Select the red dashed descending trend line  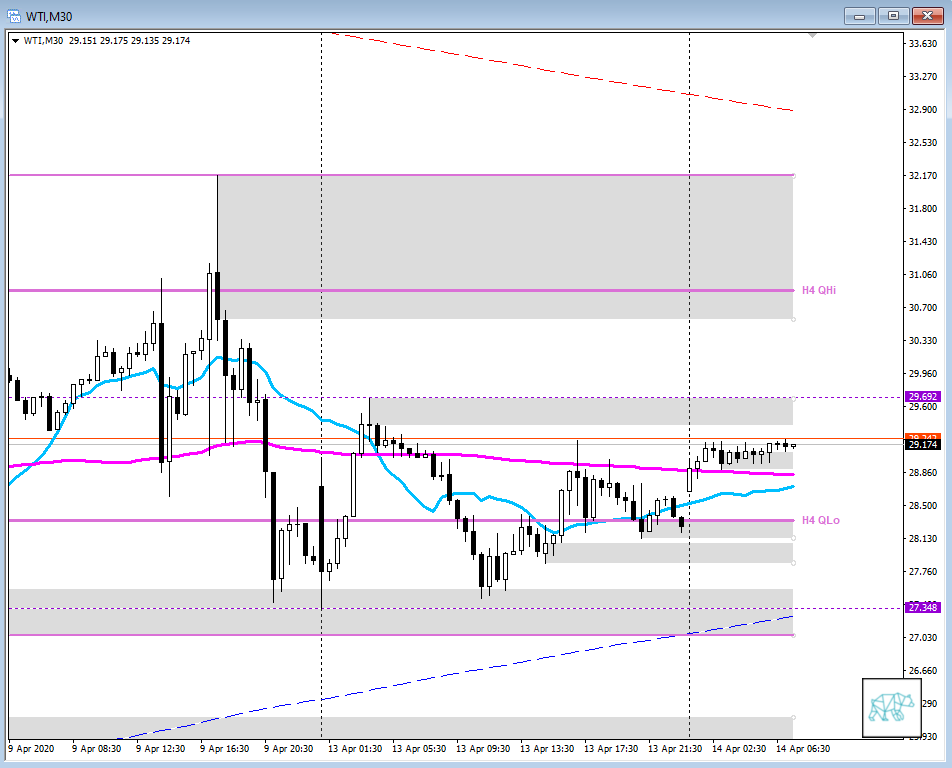coord(560,72)
